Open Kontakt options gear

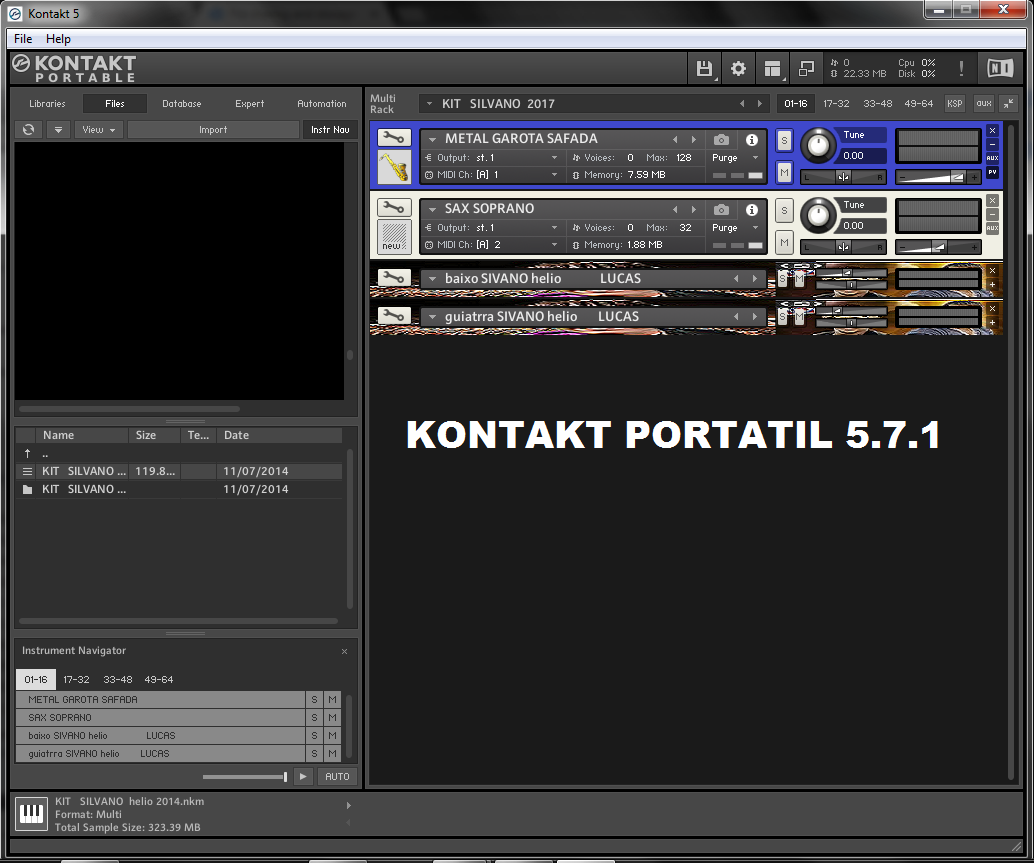point(738,69)
